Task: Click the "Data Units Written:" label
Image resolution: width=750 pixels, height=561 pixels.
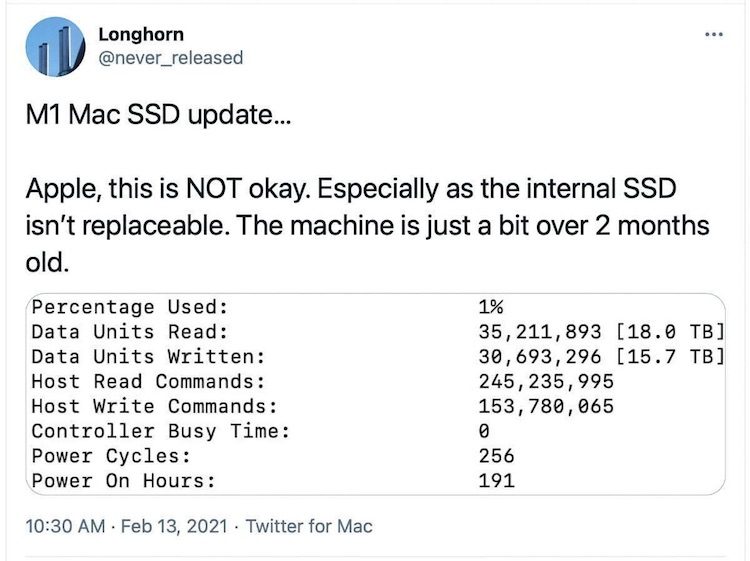Action: coord(148,356)
